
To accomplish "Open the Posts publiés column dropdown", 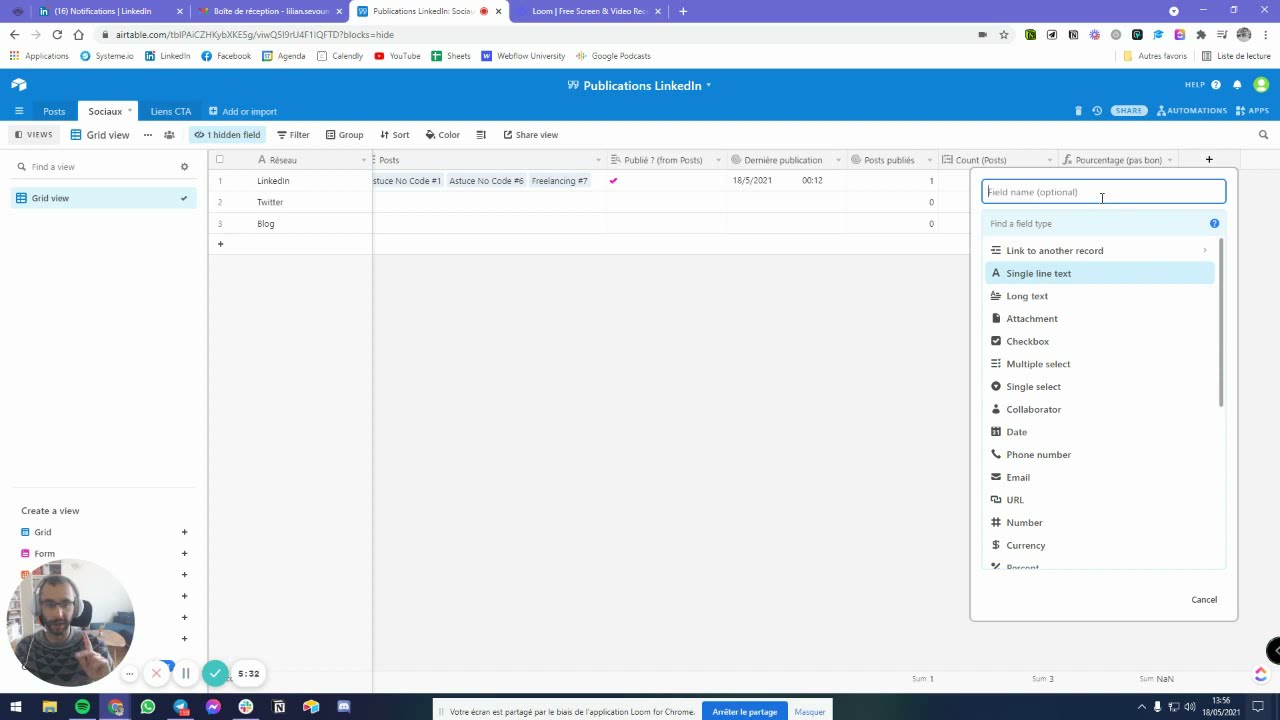I will (929, 160).
